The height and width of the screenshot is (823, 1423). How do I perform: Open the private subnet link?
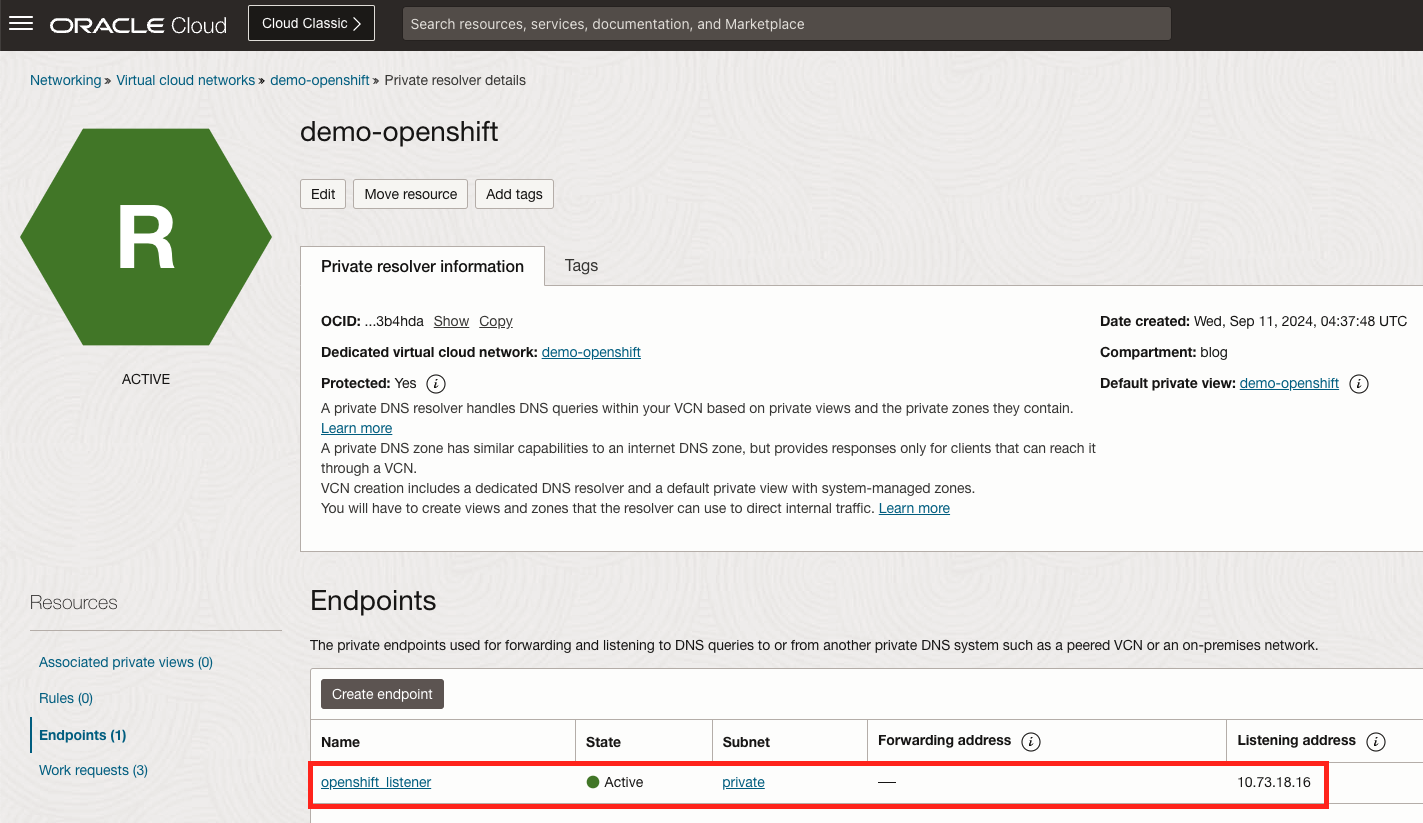click(743, 782)
